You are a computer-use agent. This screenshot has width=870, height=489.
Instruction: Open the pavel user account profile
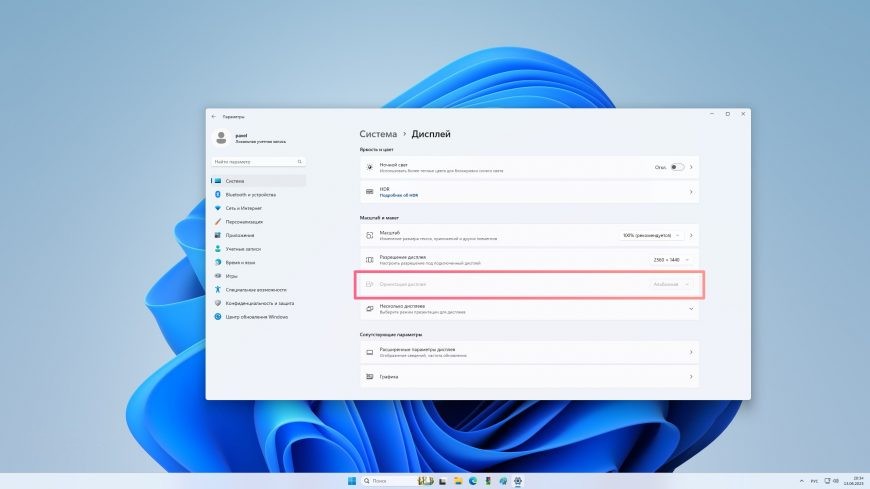251,138
